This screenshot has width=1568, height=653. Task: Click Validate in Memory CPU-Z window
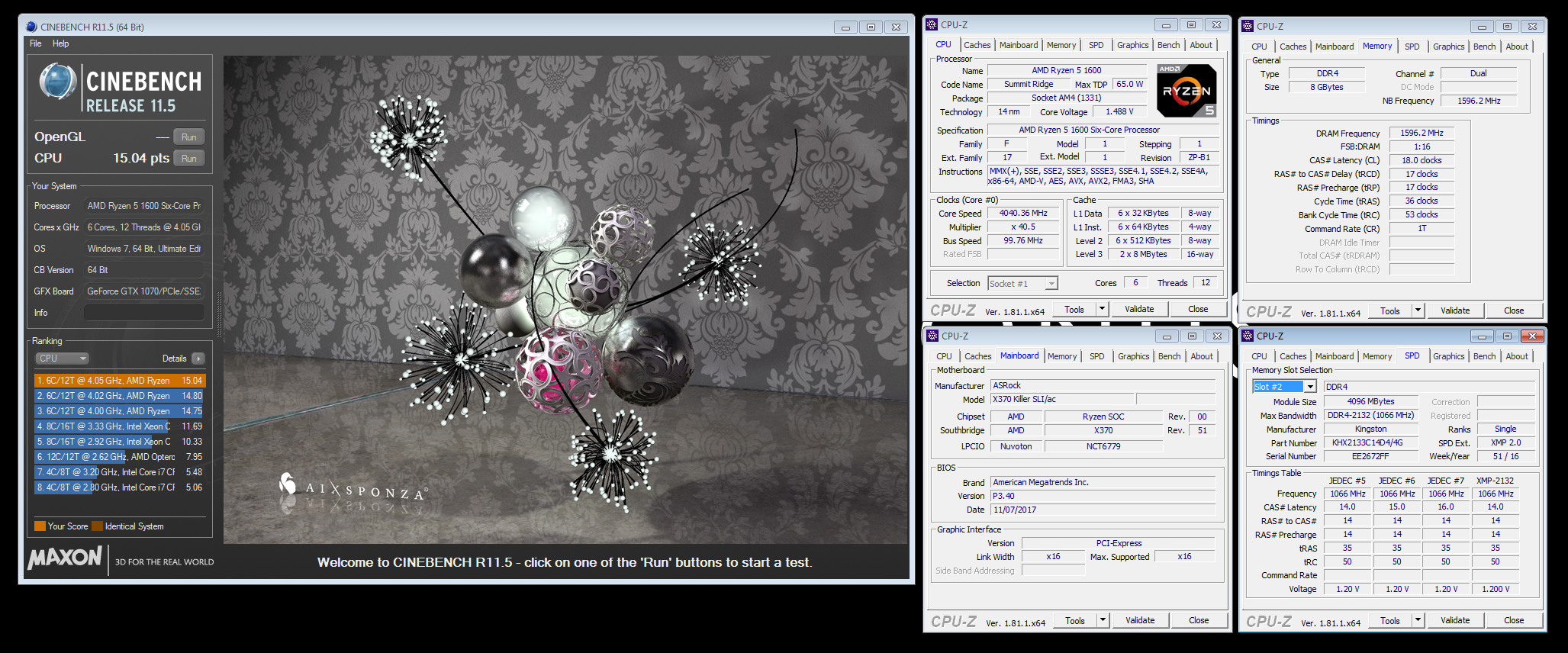(1455, 310)
